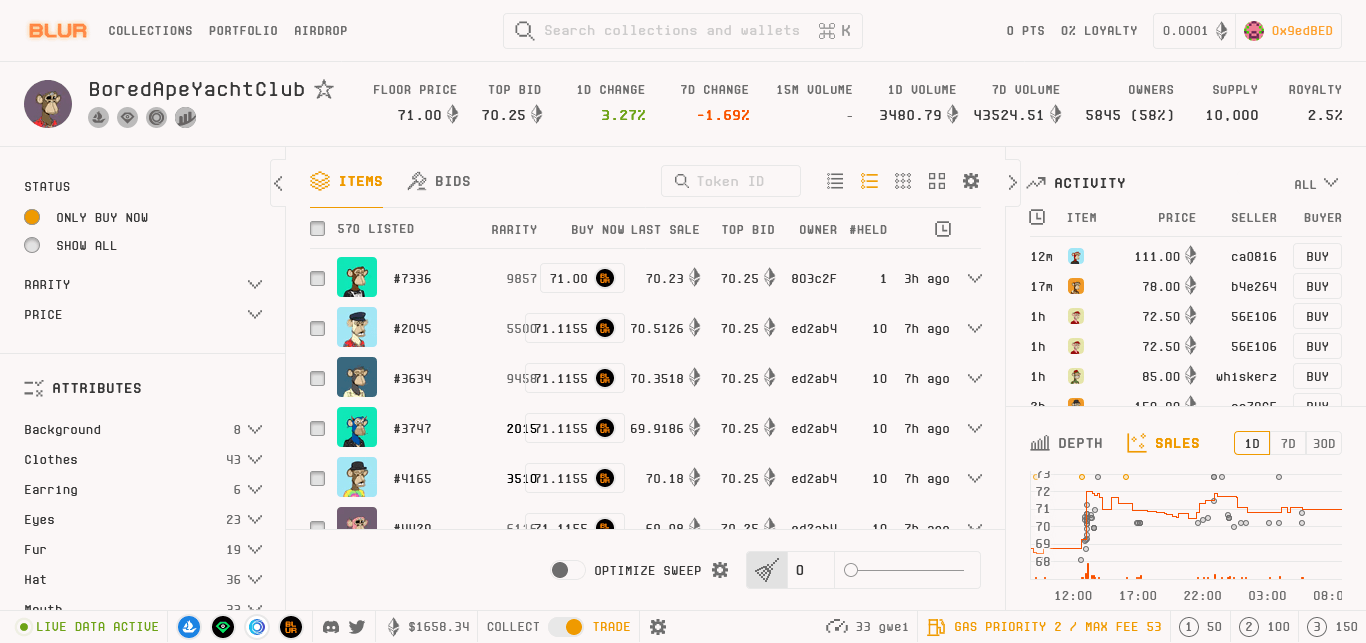The width and height of the screenshot is (1366, 643).
Task: Check the box for item #7336
Action: point(317,279)
